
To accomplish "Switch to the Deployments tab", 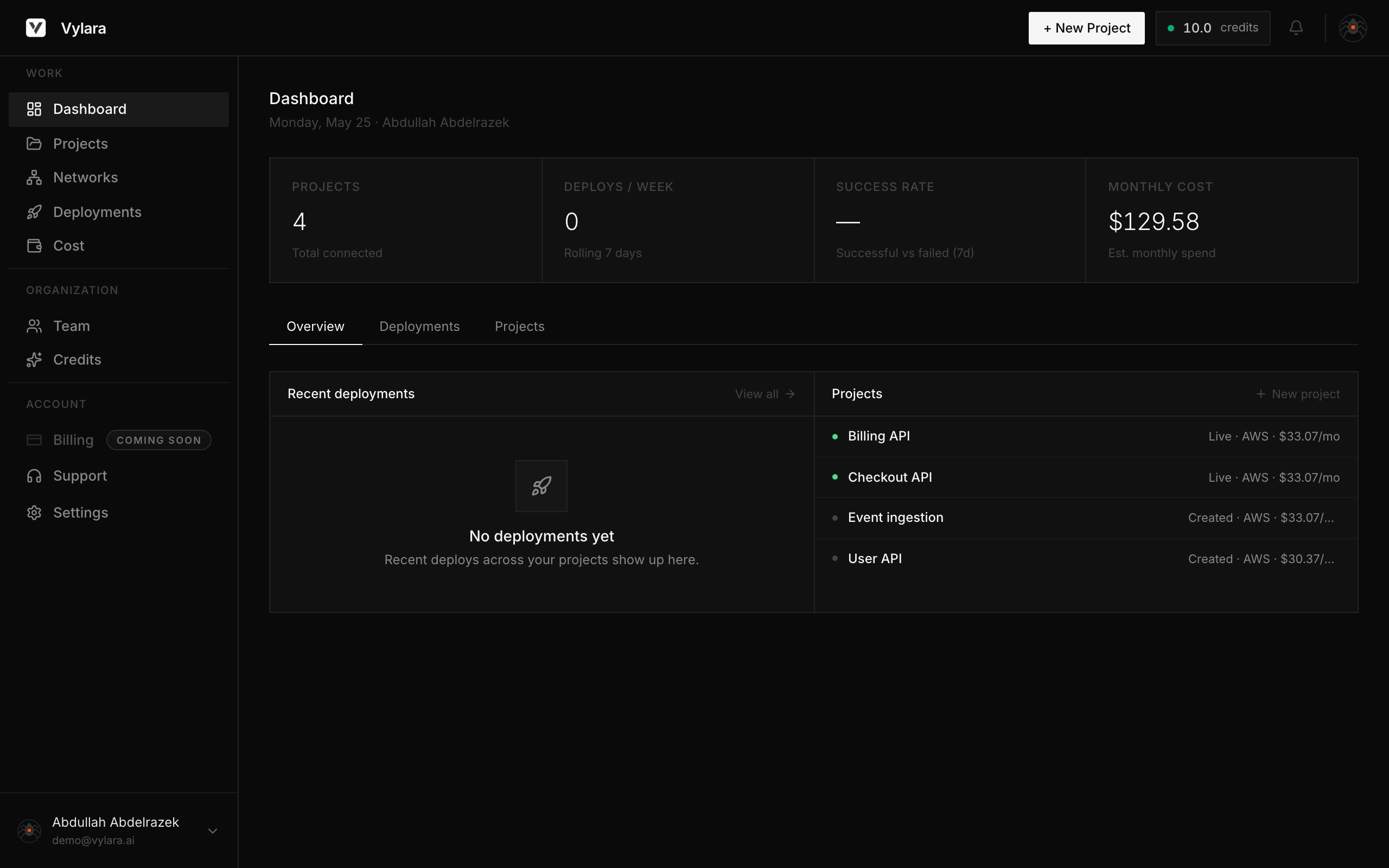I will pyautogui.click(x=419, y=326).
